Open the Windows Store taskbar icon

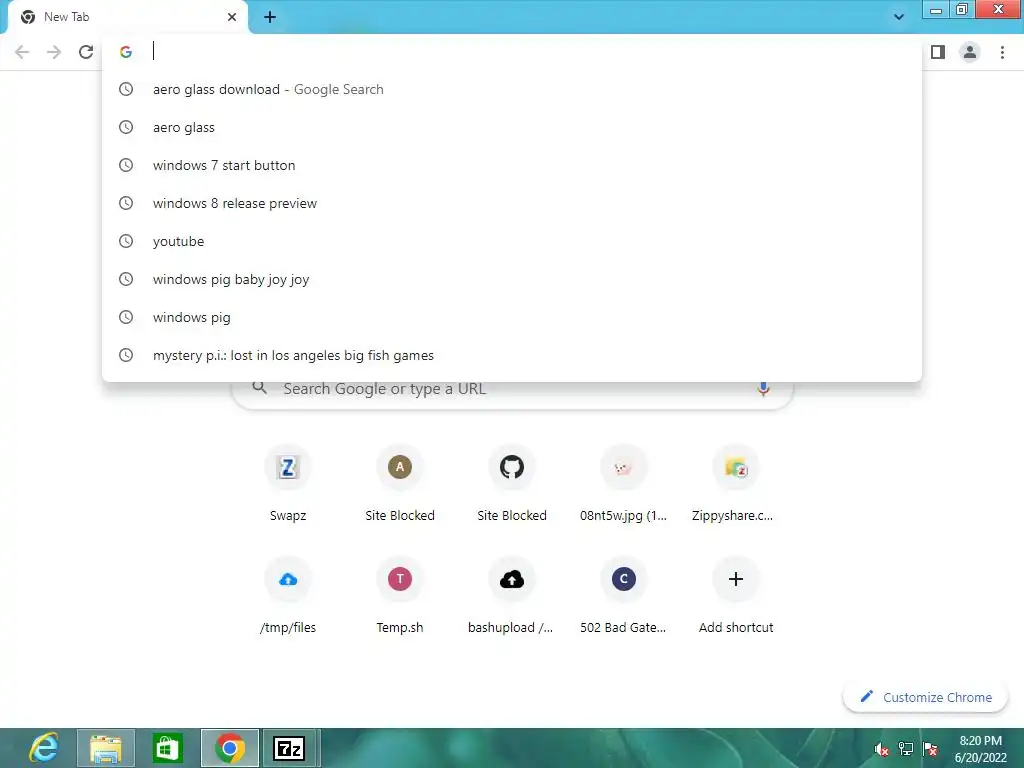coord(167,748)
